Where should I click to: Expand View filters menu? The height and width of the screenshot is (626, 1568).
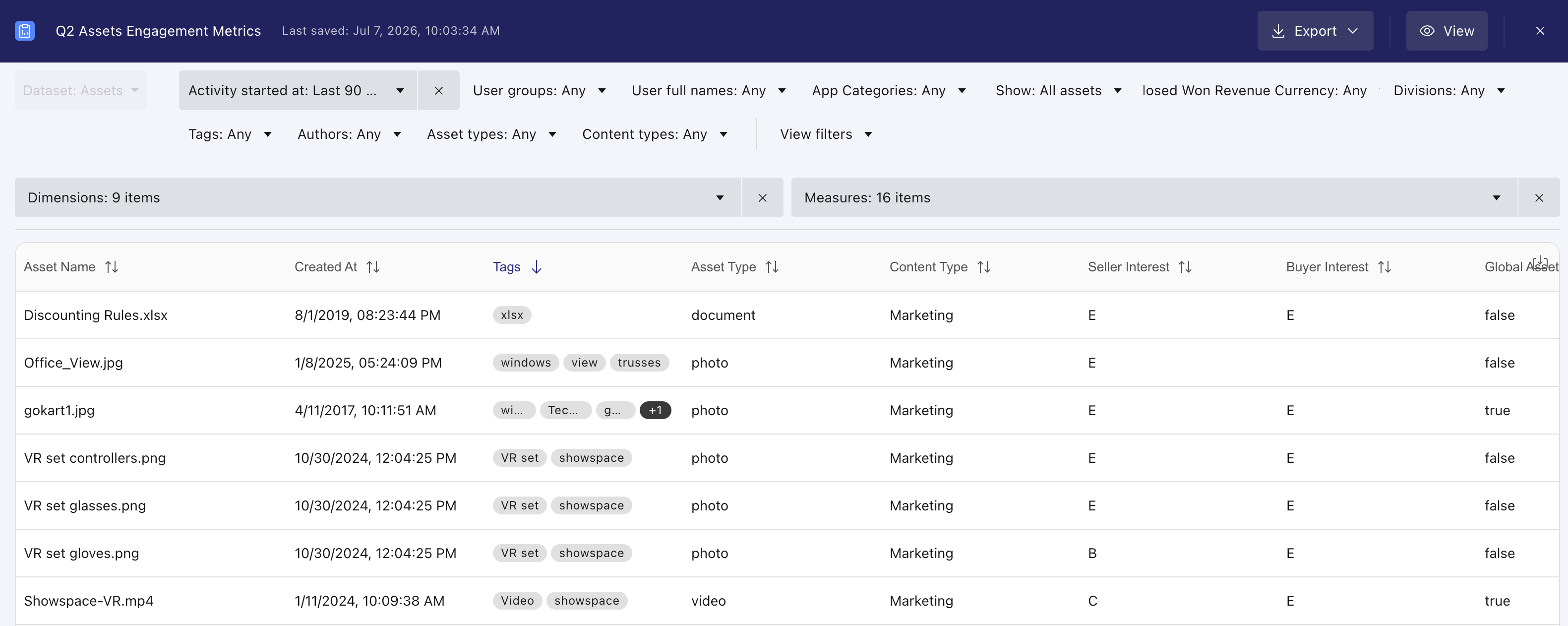[826, 134]
